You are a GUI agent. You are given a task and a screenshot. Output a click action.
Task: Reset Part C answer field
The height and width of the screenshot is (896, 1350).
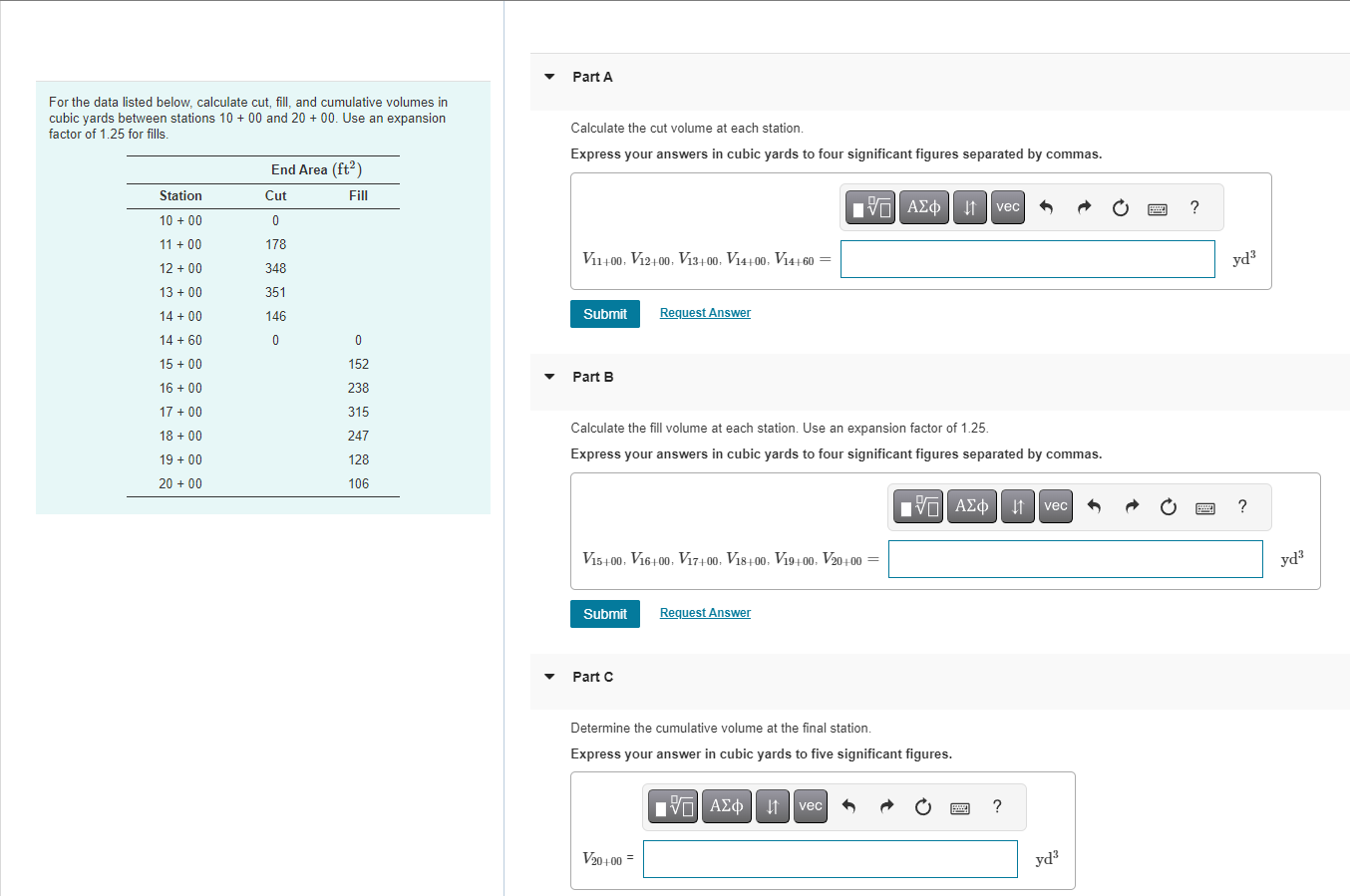coord(923,807)
